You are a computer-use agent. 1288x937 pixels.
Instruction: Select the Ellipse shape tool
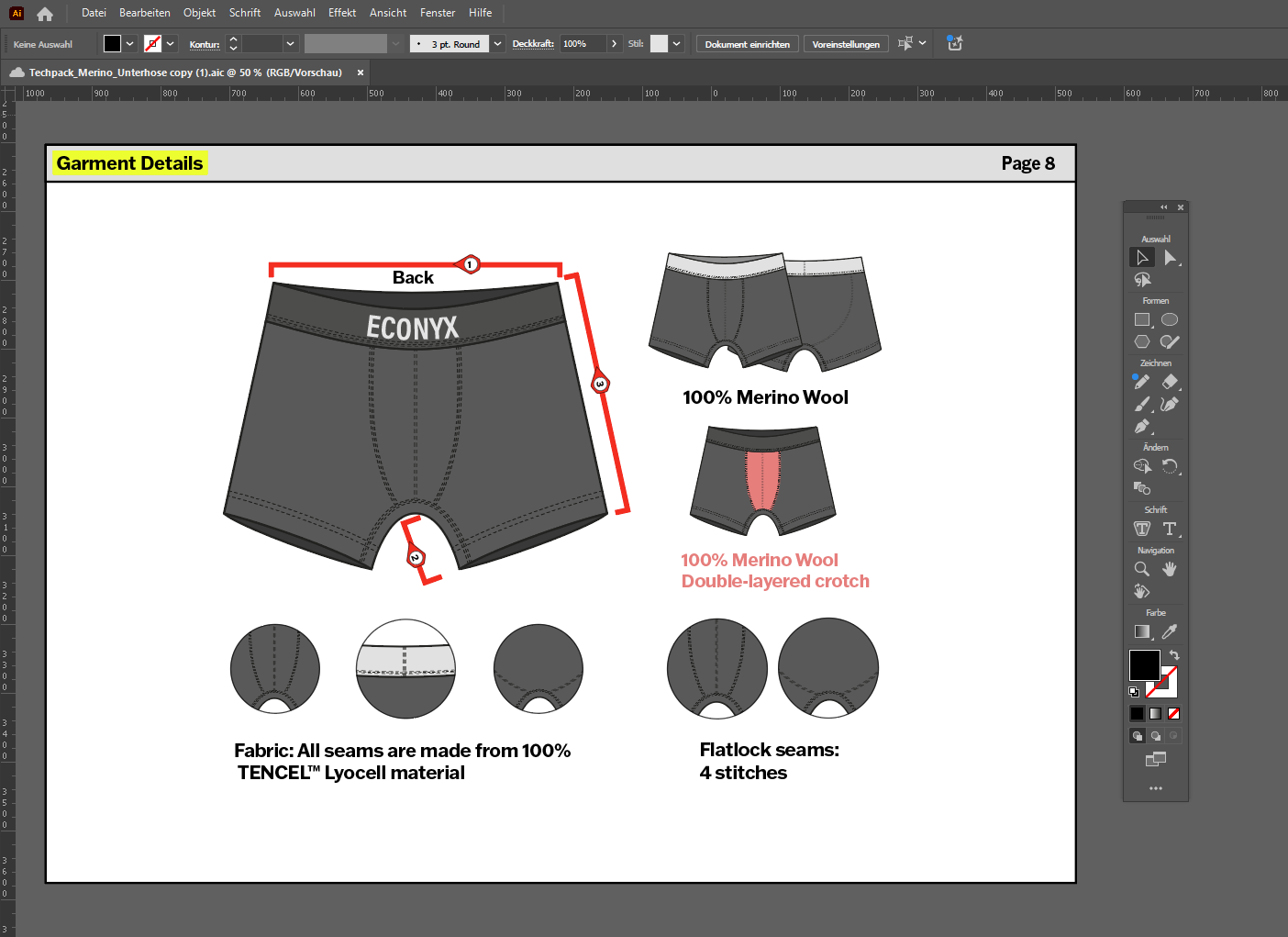1170,320
